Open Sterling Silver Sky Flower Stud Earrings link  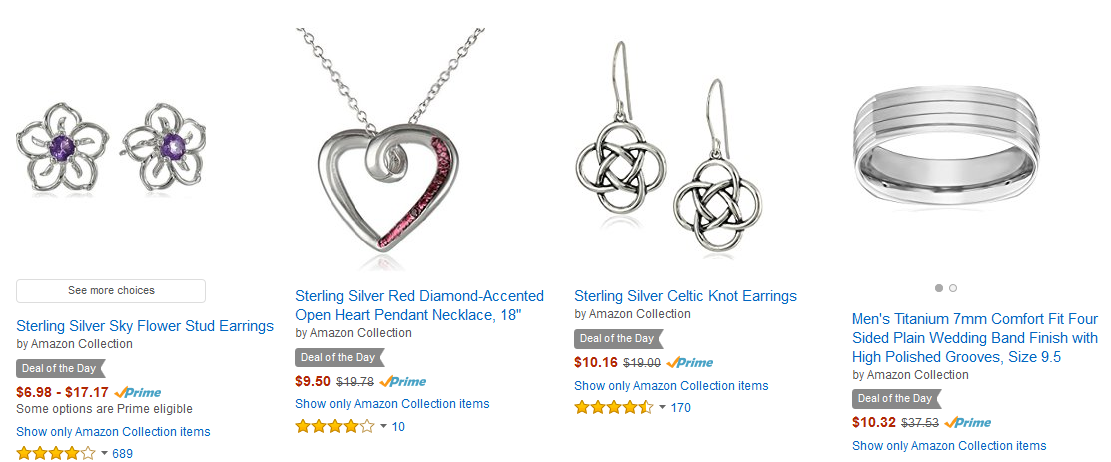coord(145,326)
